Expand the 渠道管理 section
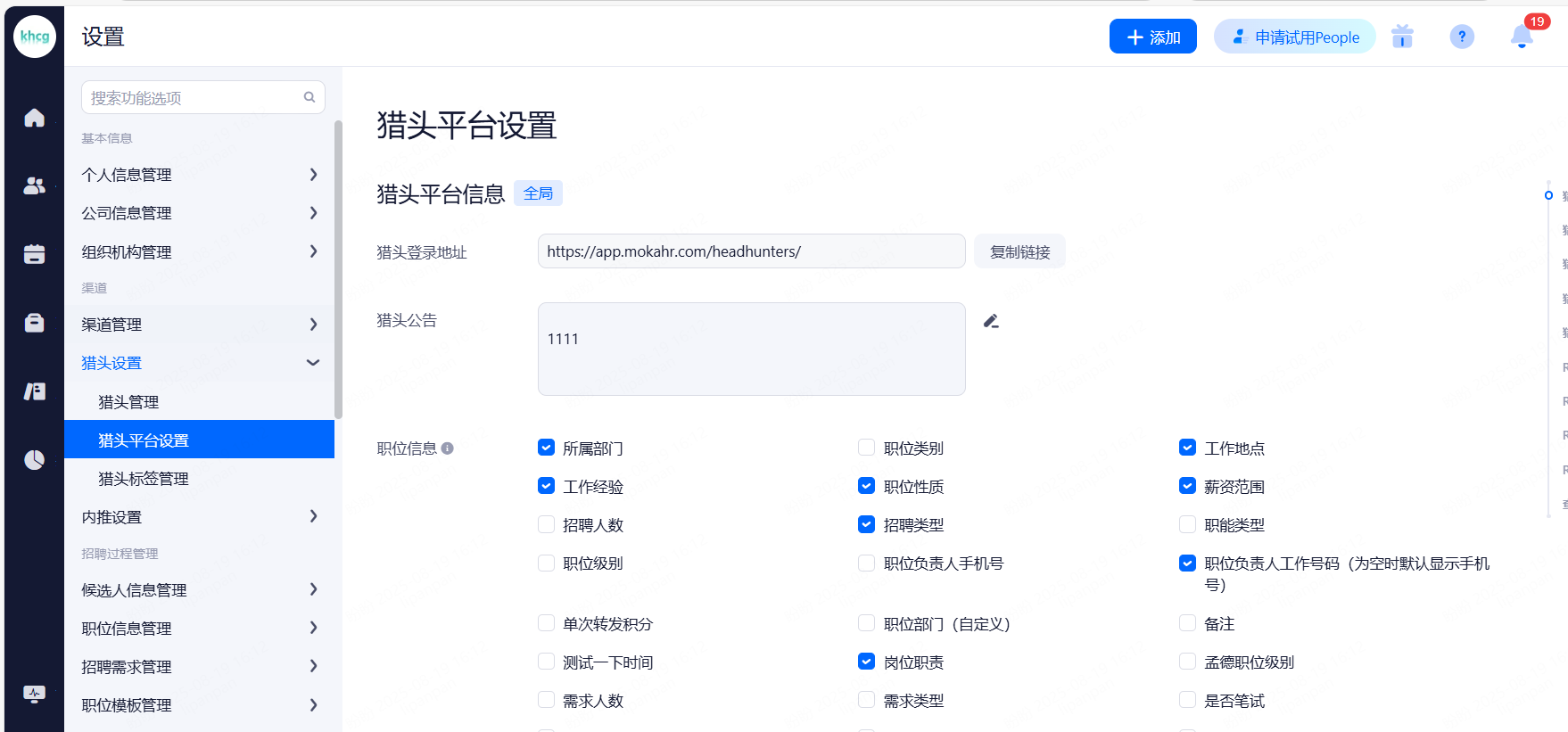 pos(200,325)
